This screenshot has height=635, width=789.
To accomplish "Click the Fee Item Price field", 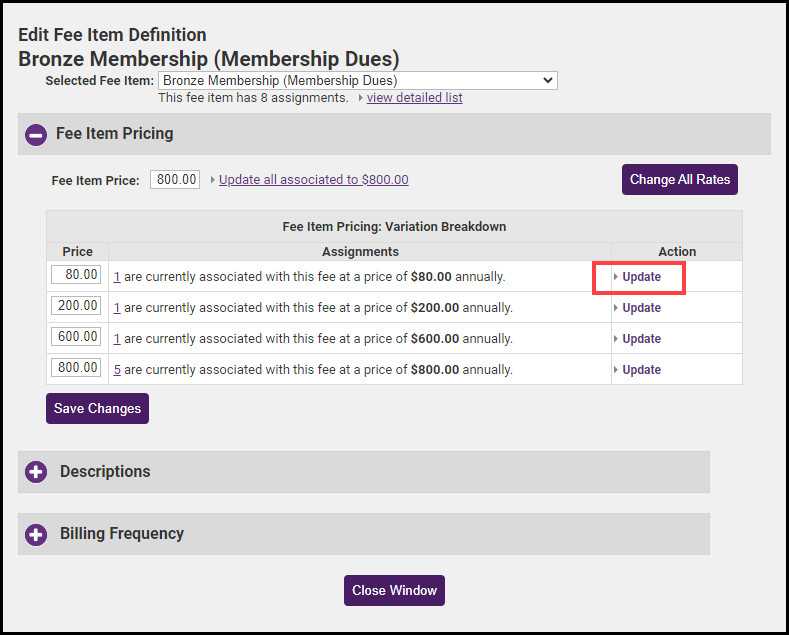I will click(x=175, y=180).
